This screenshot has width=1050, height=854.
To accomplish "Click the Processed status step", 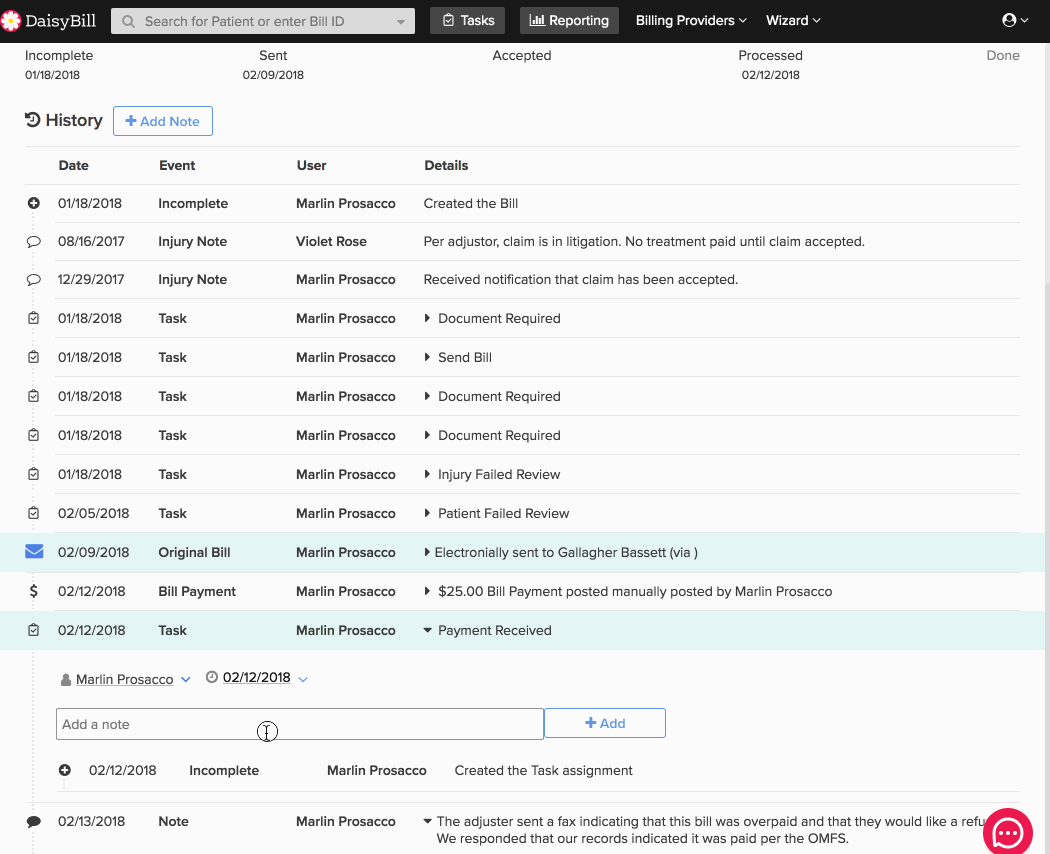I will tap(770, 56).
